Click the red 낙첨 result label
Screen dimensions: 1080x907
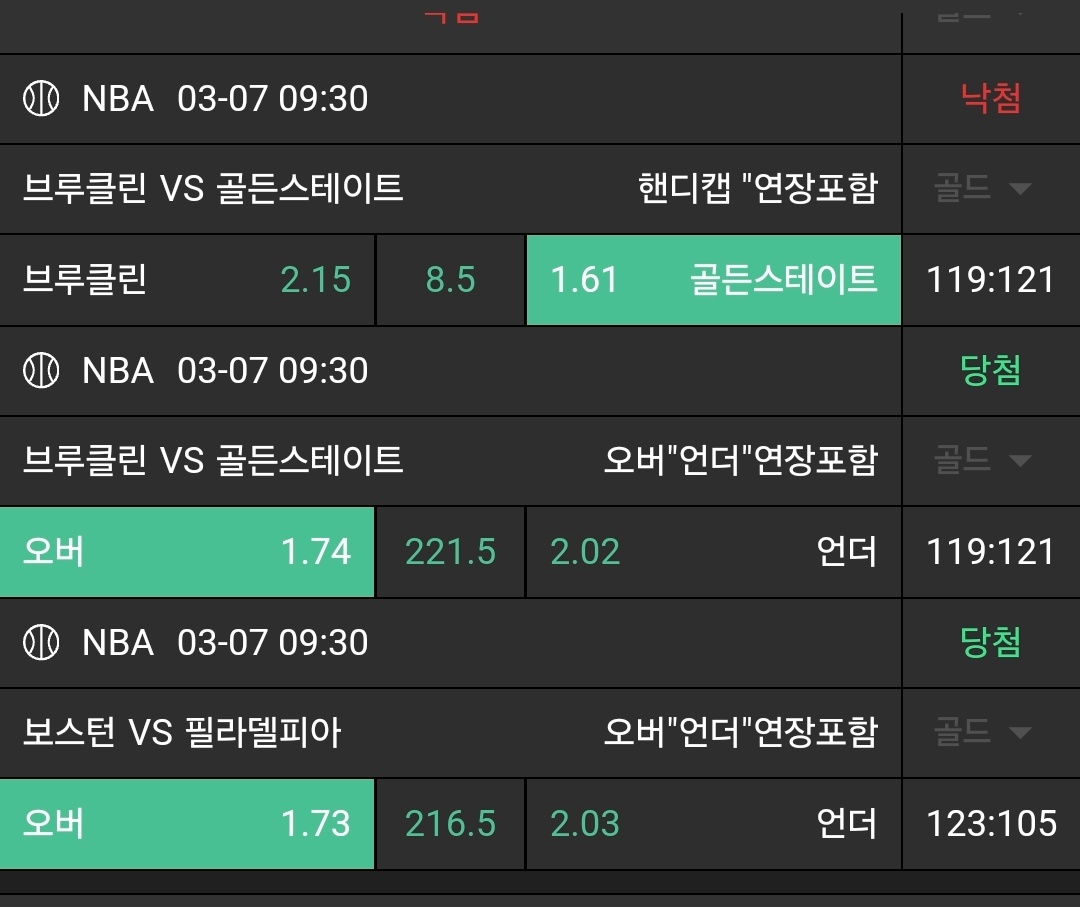(x=990, y=98)
